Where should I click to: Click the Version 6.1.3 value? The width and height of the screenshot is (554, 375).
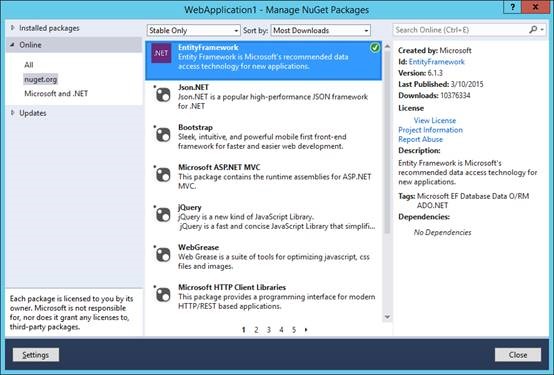click(435, 73)
